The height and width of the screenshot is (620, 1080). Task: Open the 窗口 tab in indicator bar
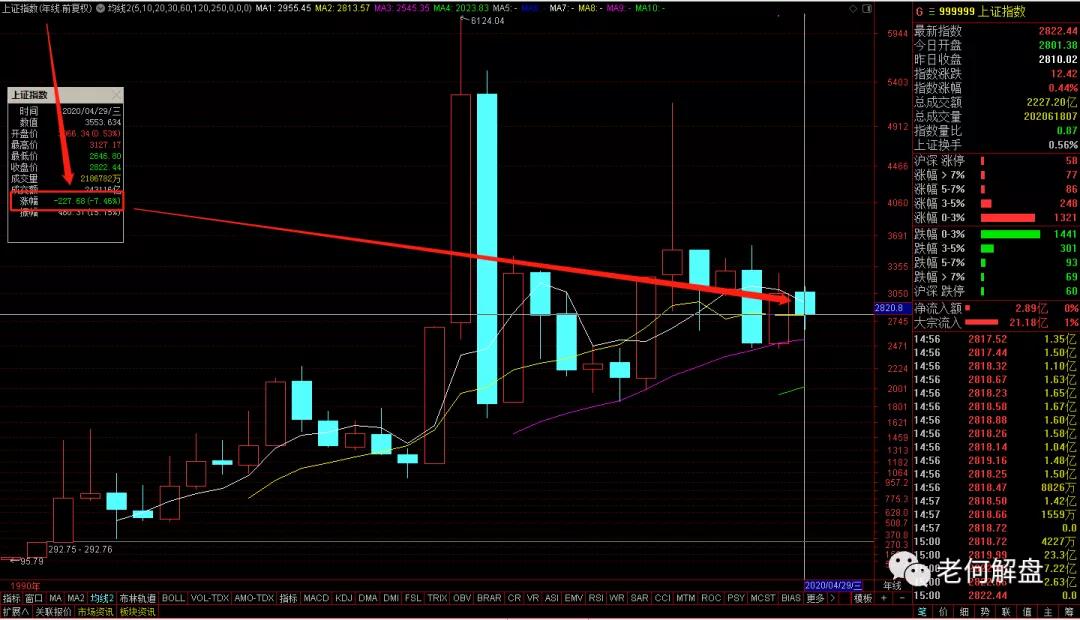coord(34,598)
